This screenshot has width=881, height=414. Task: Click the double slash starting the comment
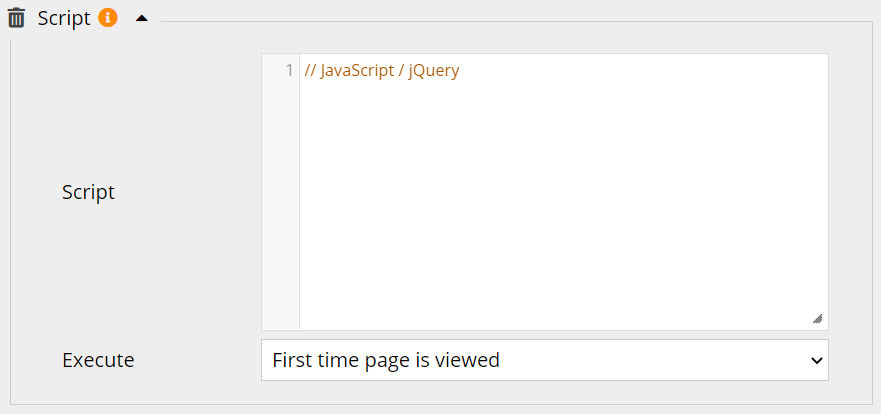pyautogui.click(x=310, y=71)
